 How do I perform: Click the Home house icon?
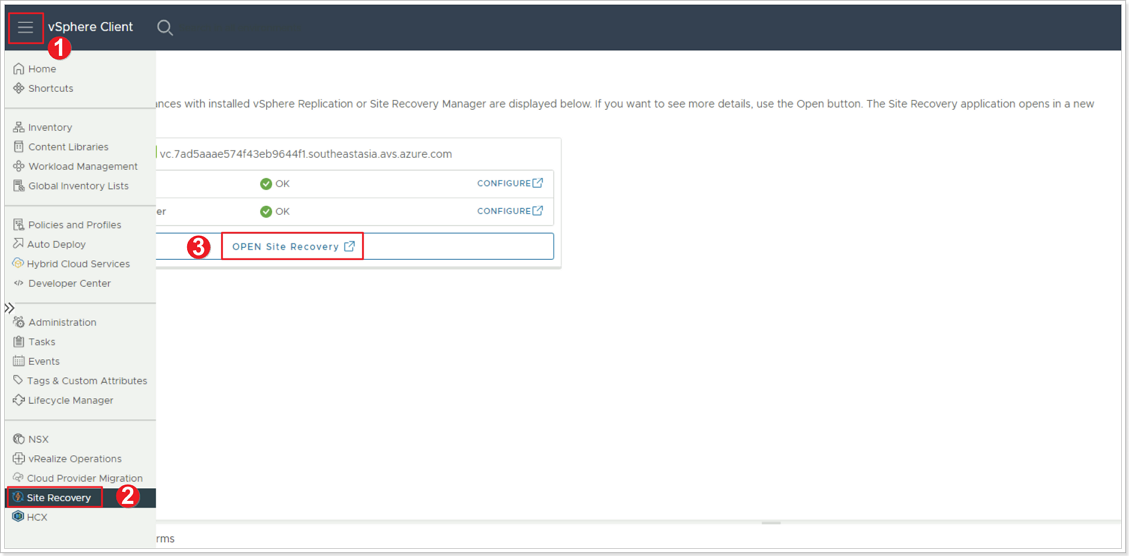pos(19,69)
